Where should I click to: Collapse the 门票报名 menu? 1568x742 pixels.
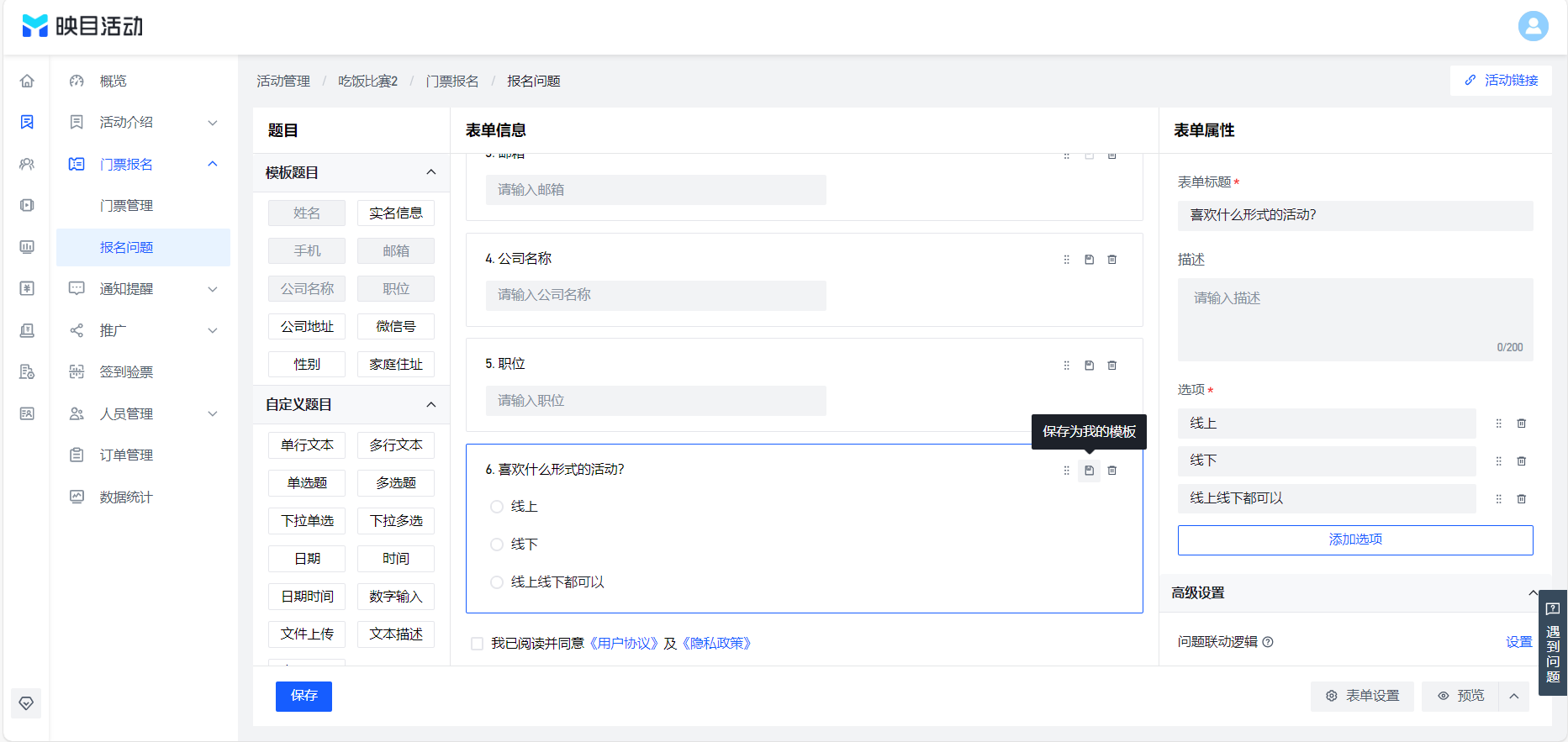(213, 164)
